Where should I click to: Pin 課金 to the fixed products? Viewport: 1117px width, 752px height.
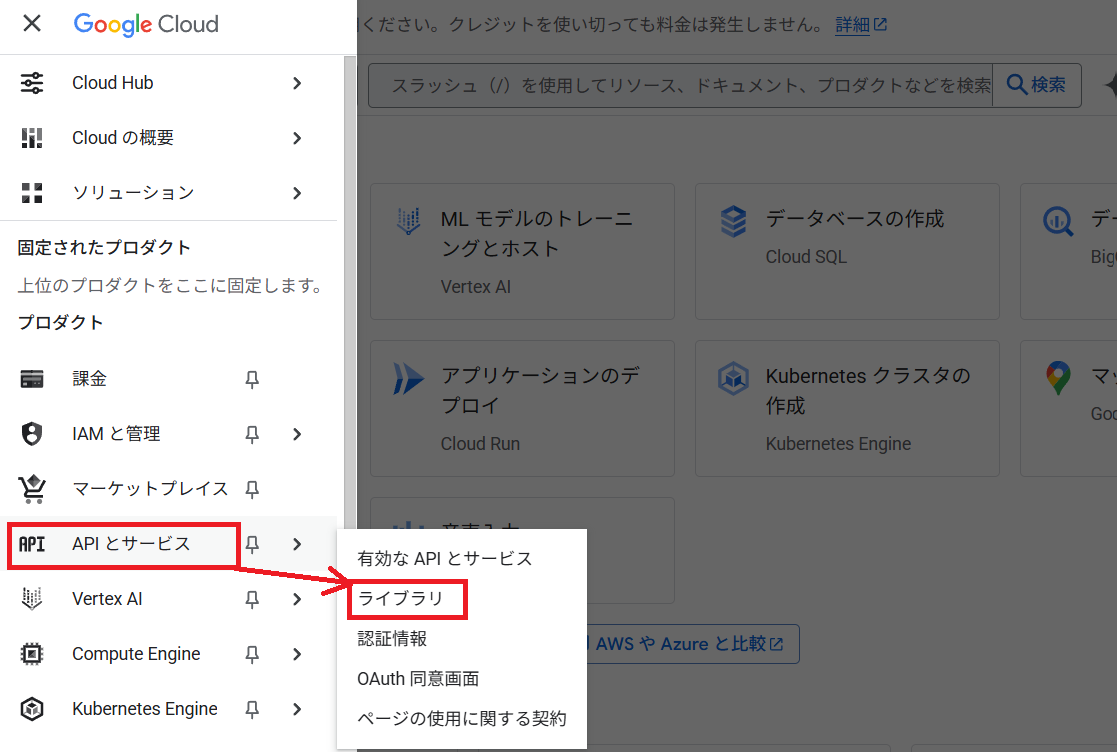pyautogui.click(x=251, y=379)
